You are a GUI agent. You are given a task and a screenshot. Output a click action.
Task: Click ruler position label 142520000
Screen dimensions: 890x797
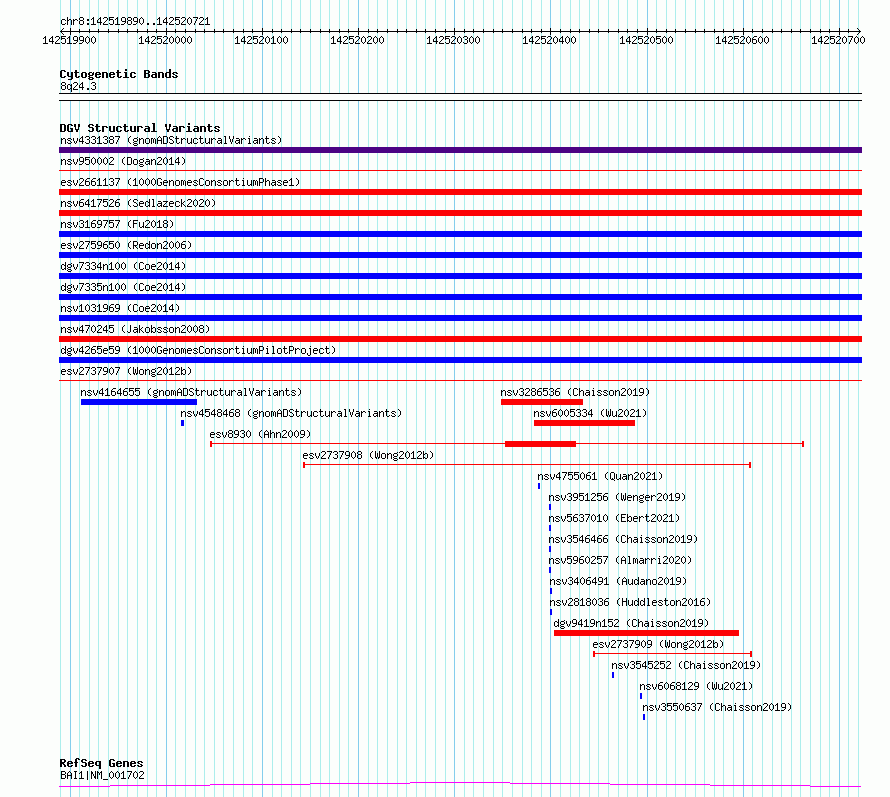click(x=165, y=40)
